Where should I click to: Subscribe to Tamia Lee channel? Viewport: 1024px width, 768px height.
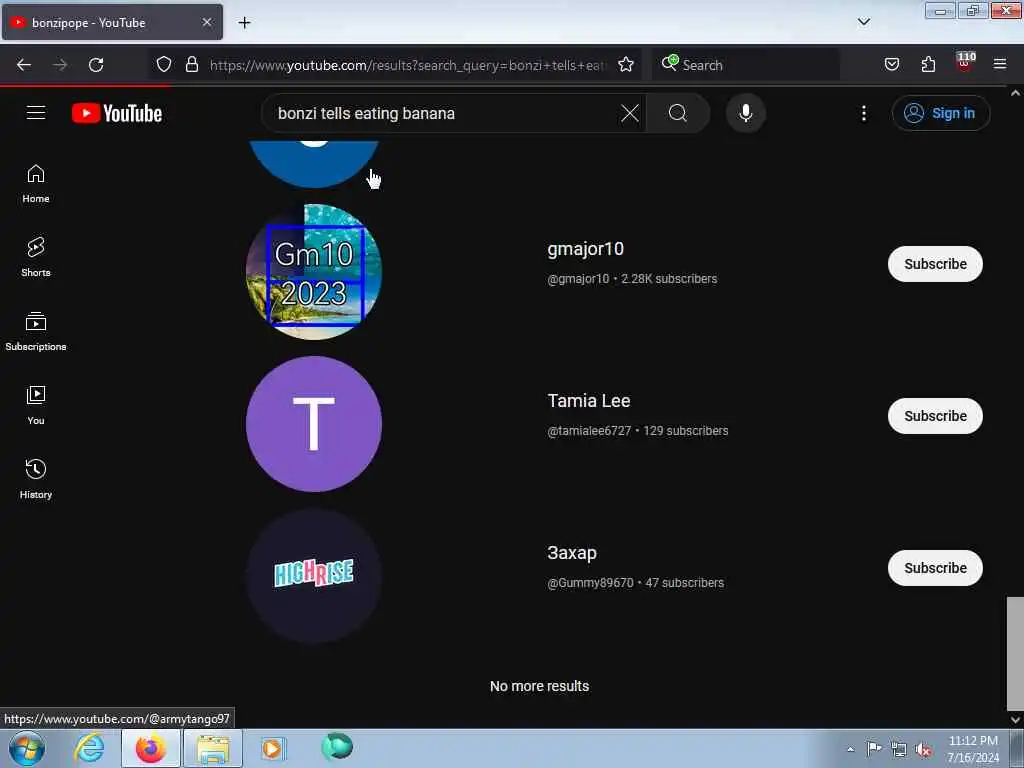coord(935,416)
